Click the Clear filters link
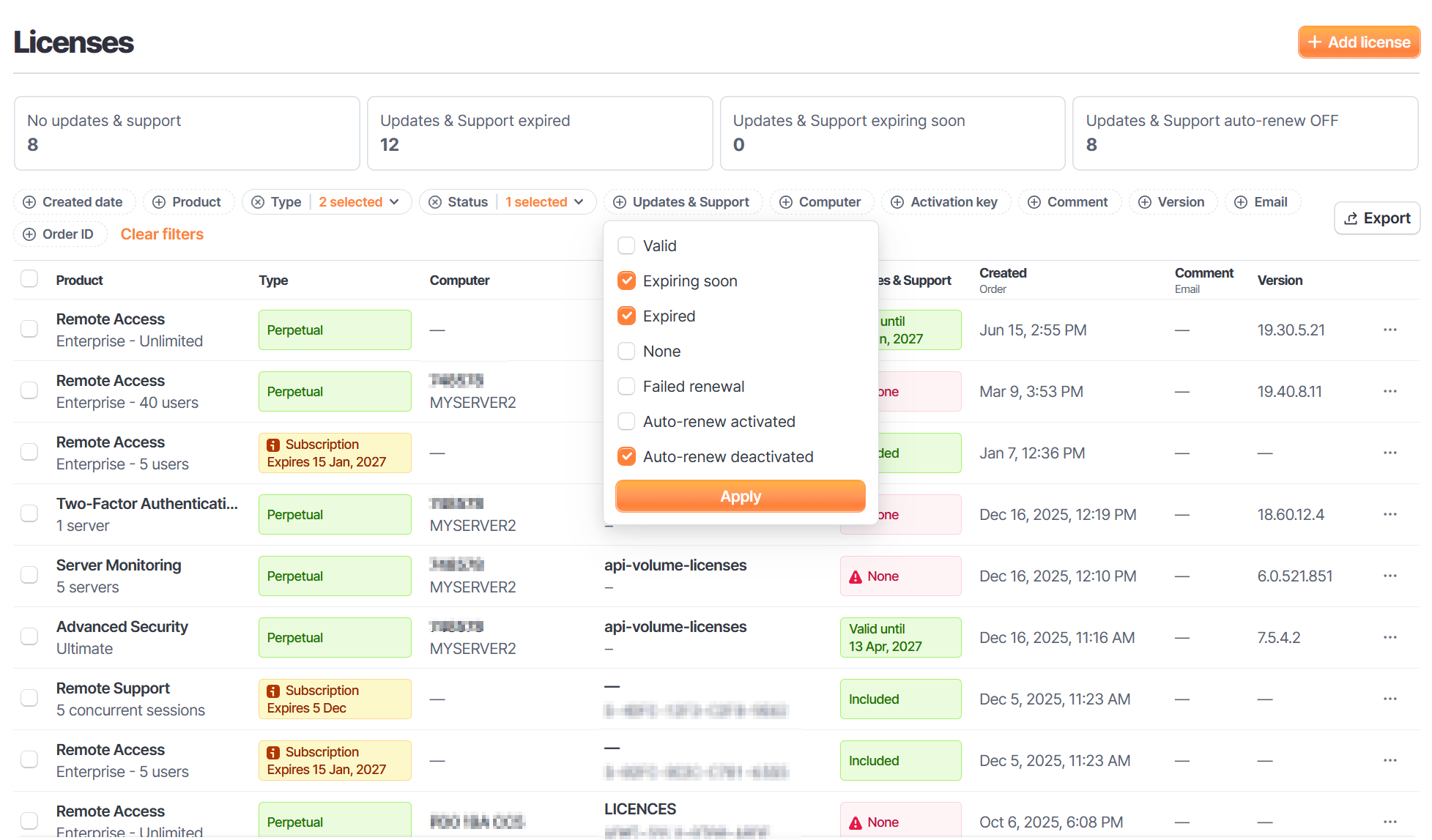The height and width of the screenshot is (840, 1432). [162, 234]
